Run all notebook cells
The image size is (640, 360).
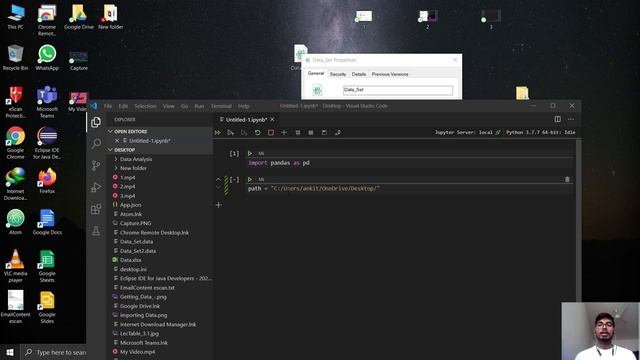[218, 133]
